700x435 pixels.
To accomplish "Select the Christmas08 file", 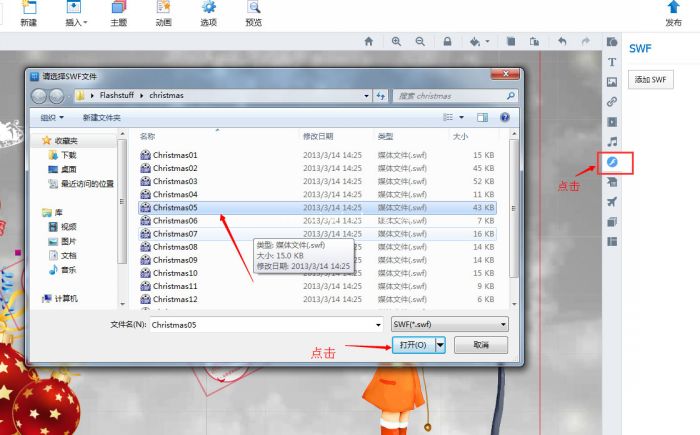I will pyautogui.click(x=317, y=247).
